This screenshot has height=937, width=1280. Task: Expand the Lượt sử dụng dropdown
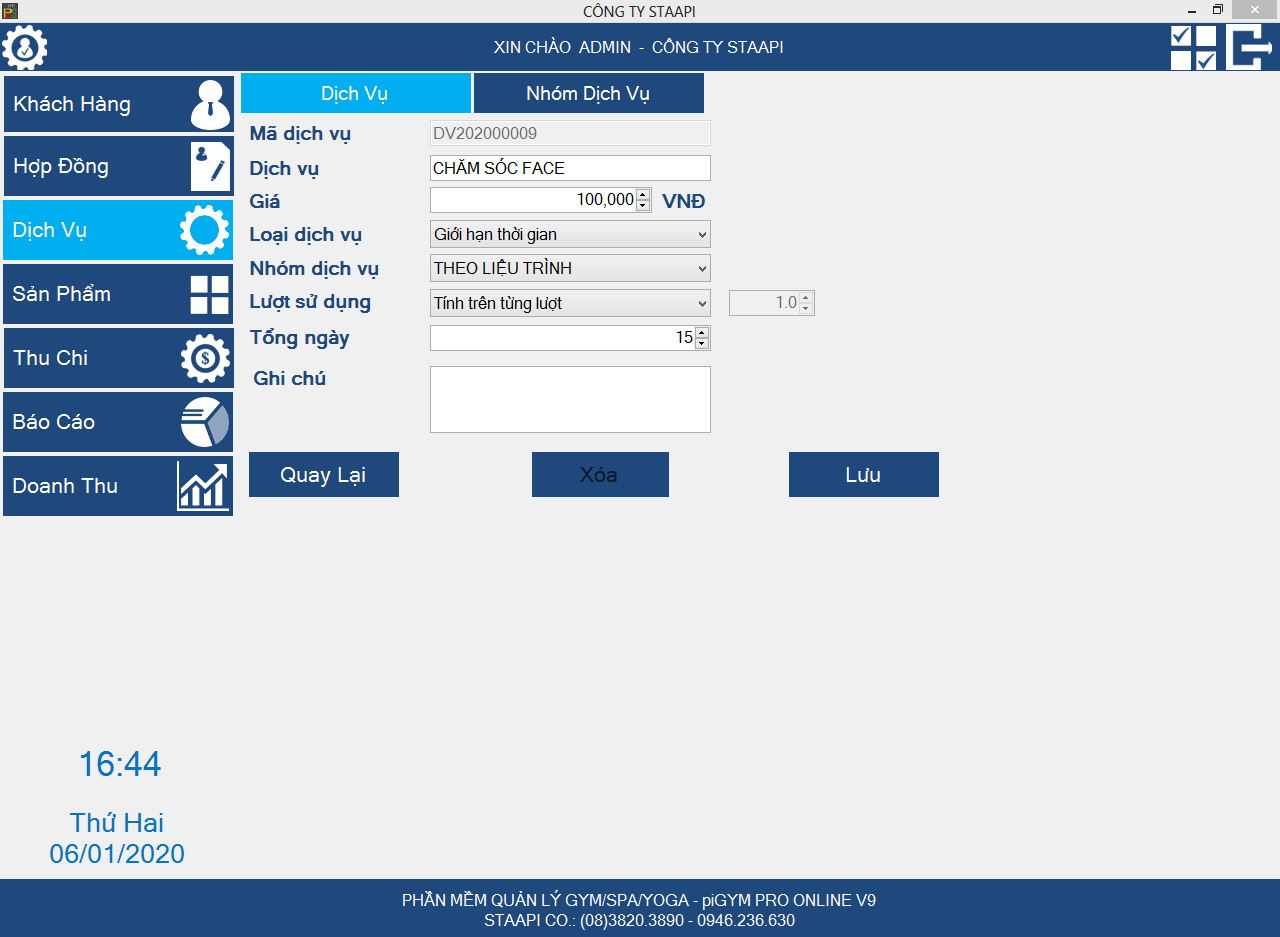tap(701, 303)
